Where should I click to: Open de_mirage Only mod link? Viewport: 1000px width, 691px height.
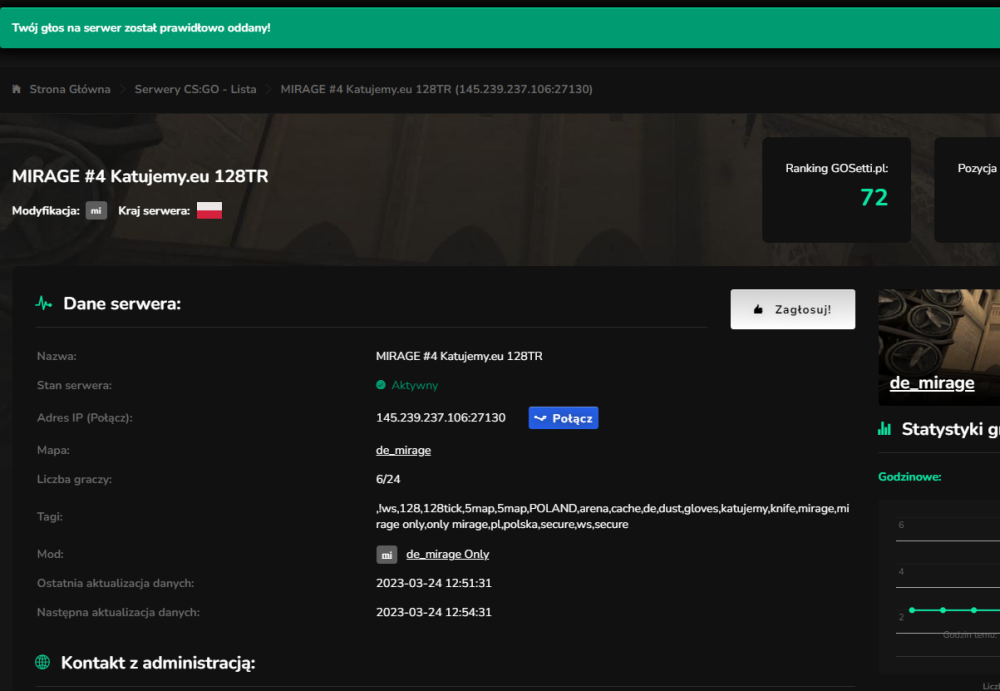pyautogui.click(x=448, y=554)
